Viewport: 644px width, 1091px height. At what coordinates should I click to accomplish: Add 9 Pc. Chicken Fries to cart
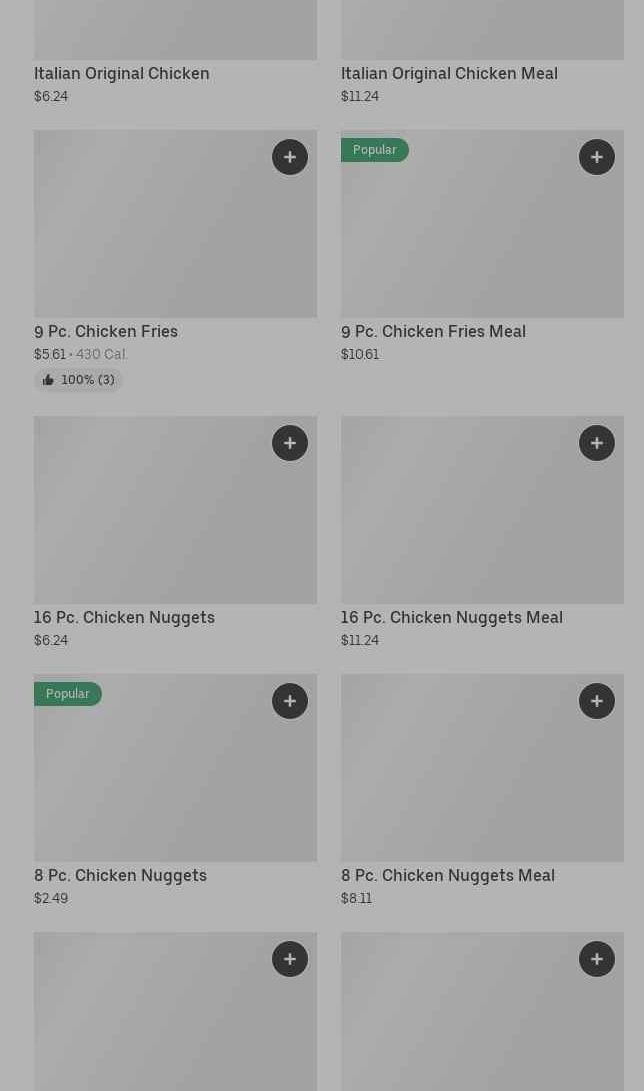click(x=290, y=157)
